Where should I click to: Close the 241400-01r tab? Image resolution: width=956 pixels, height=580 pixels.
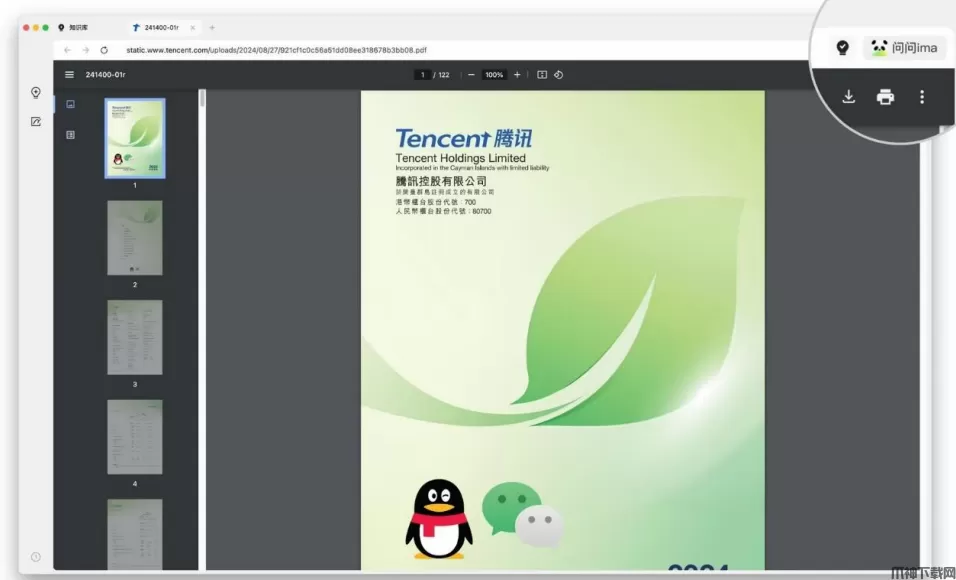pyautogui.click(x=193, y=27)
